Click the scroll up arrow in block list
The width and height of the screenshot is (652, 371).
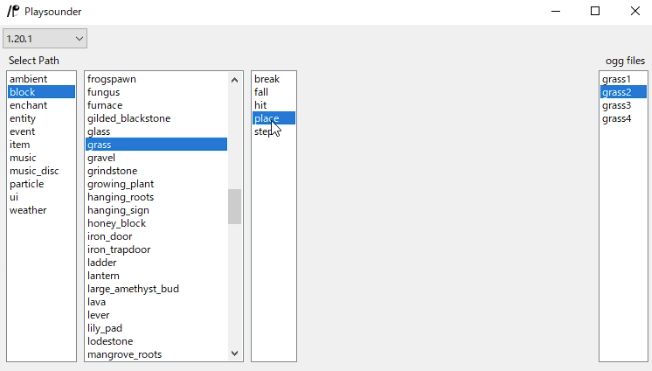235,80
